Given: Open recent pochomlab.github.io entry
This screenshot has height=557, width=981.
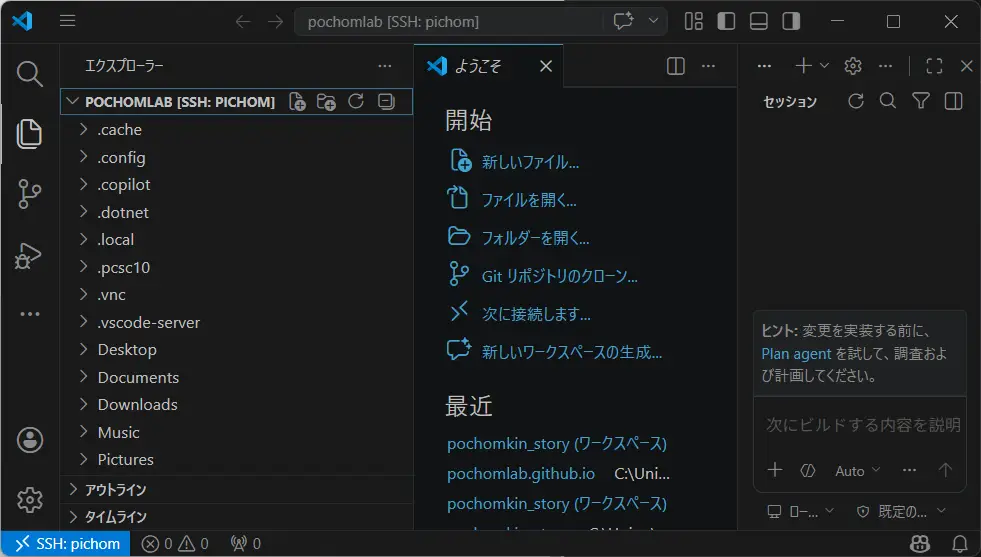Looking at the screenshot, I should (521, 474).
